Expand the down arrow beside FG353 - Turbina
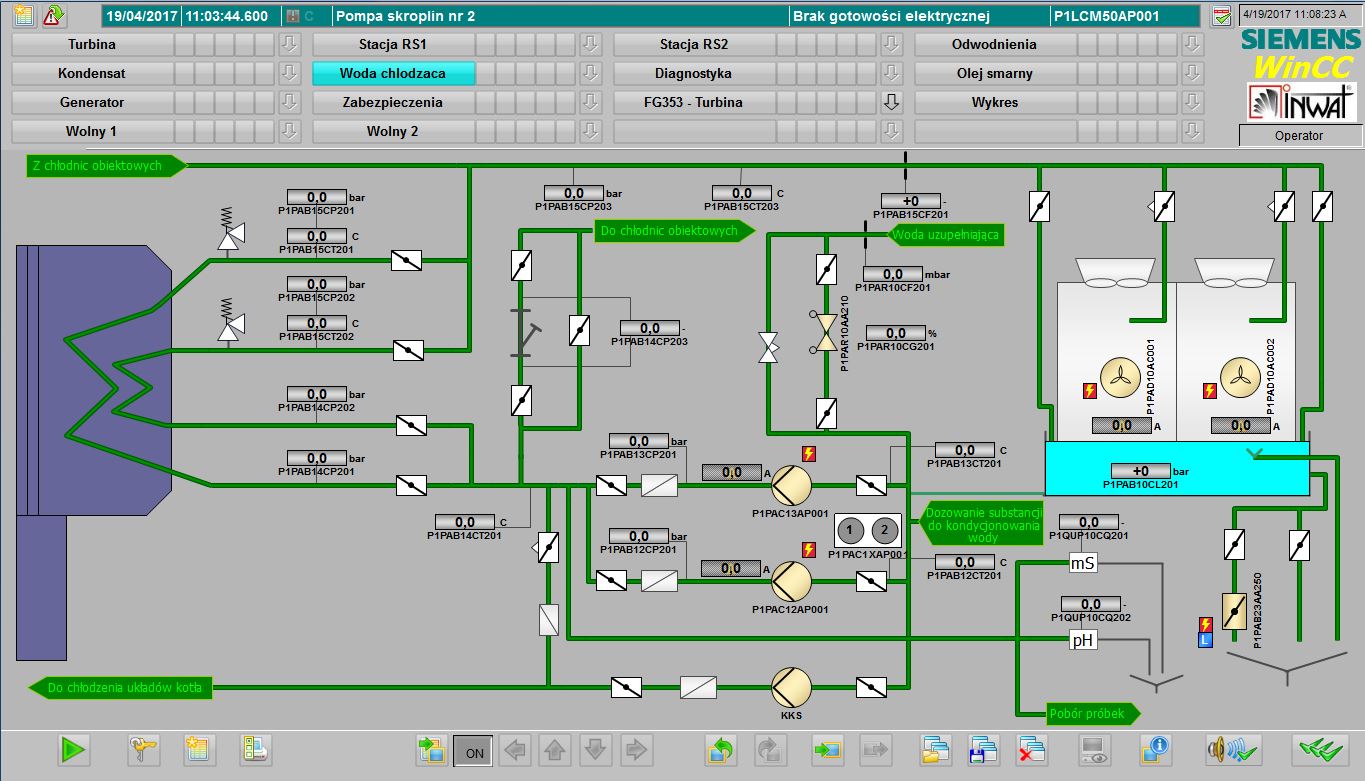Viewport: 1365px width, 781px height. coord(891,103)
